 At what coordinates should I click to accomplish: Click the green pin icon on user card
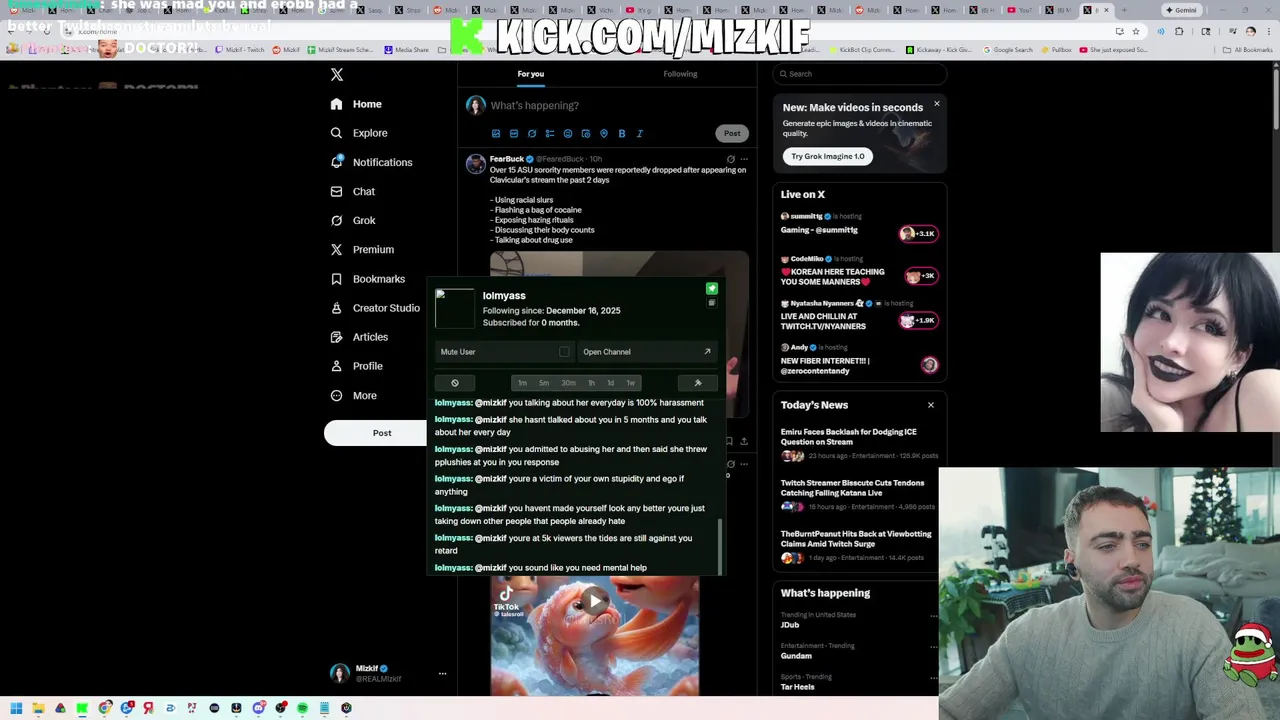pyautogui.click(x=712, y=289)
